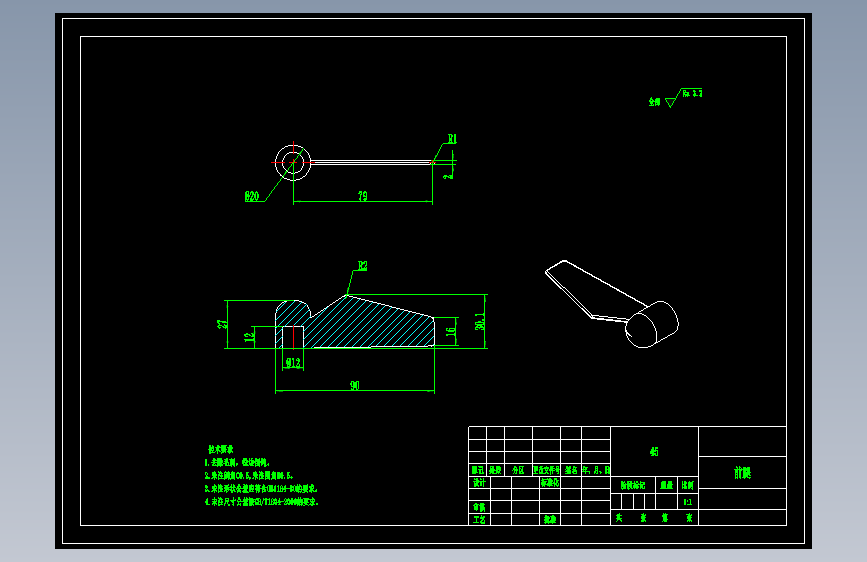Select the R2 radius callout
Viewport: 867px width, 562px height.
click(x=362, y=266)
